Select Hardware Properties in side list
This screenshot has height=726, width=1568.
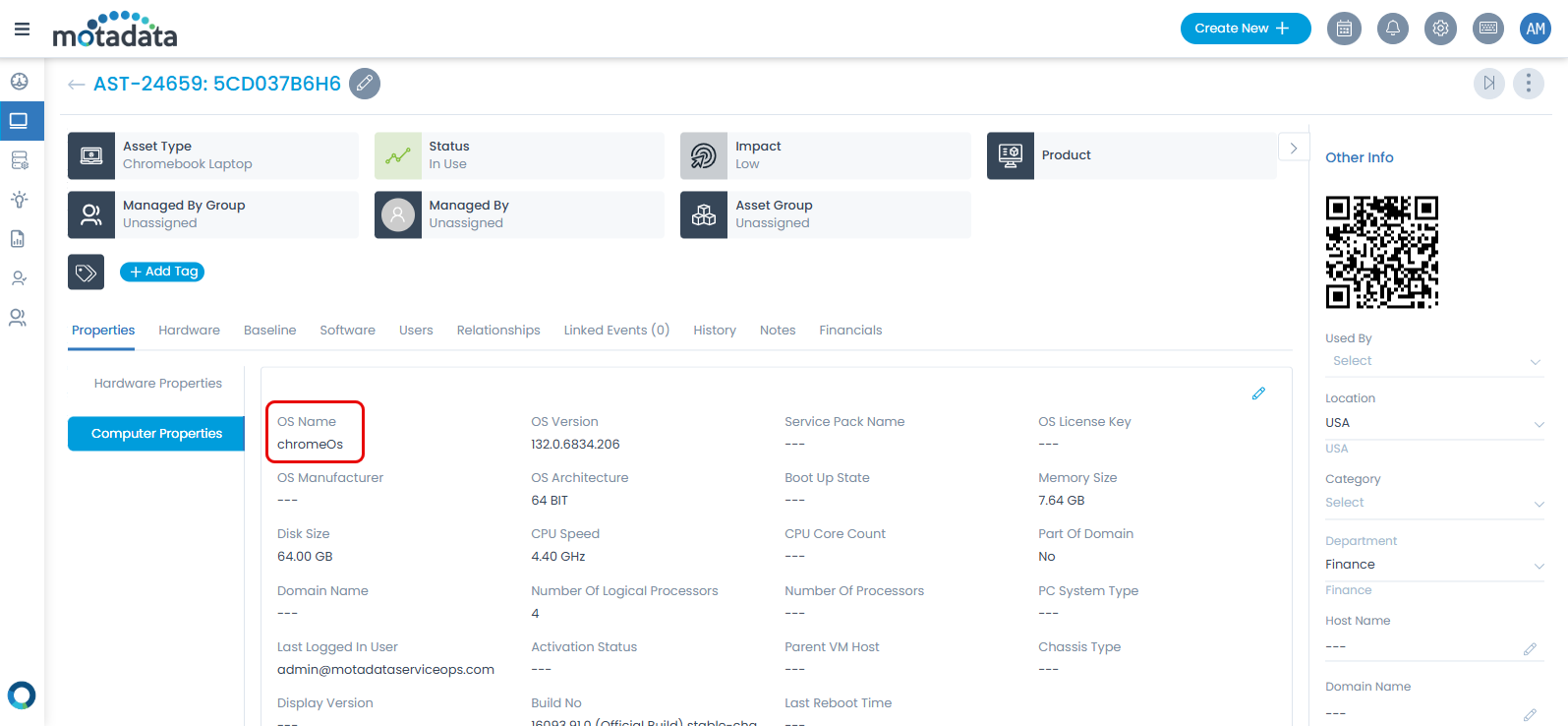coord(157,384)
